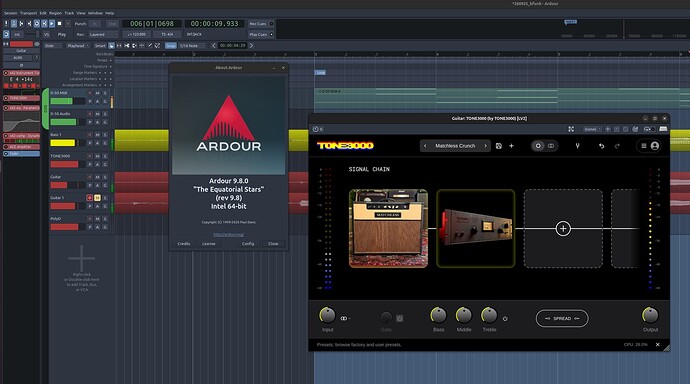This screenshot has width=690, height=384.
Task: Open the Window menu
Action: coord(95,13)
